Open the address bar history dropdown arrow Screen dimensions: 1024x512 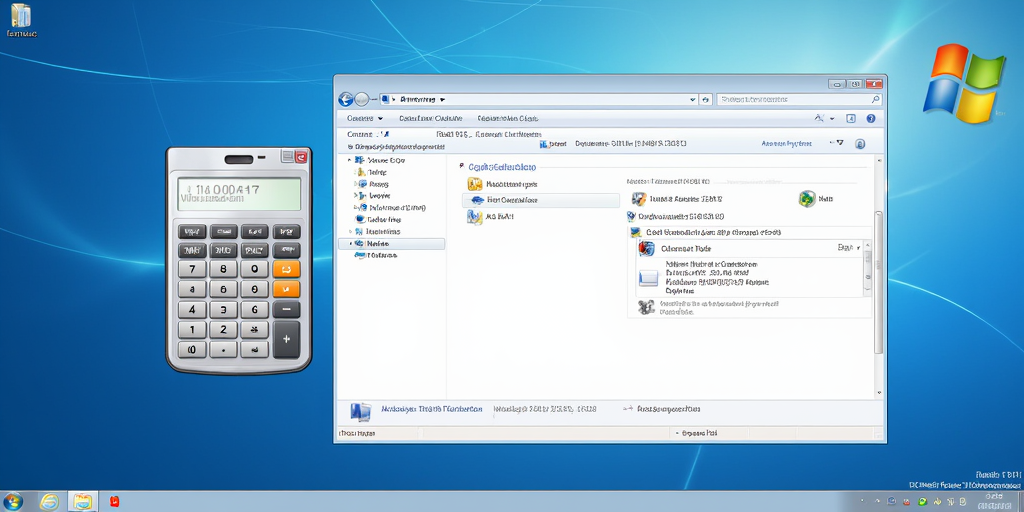point(693,100)
